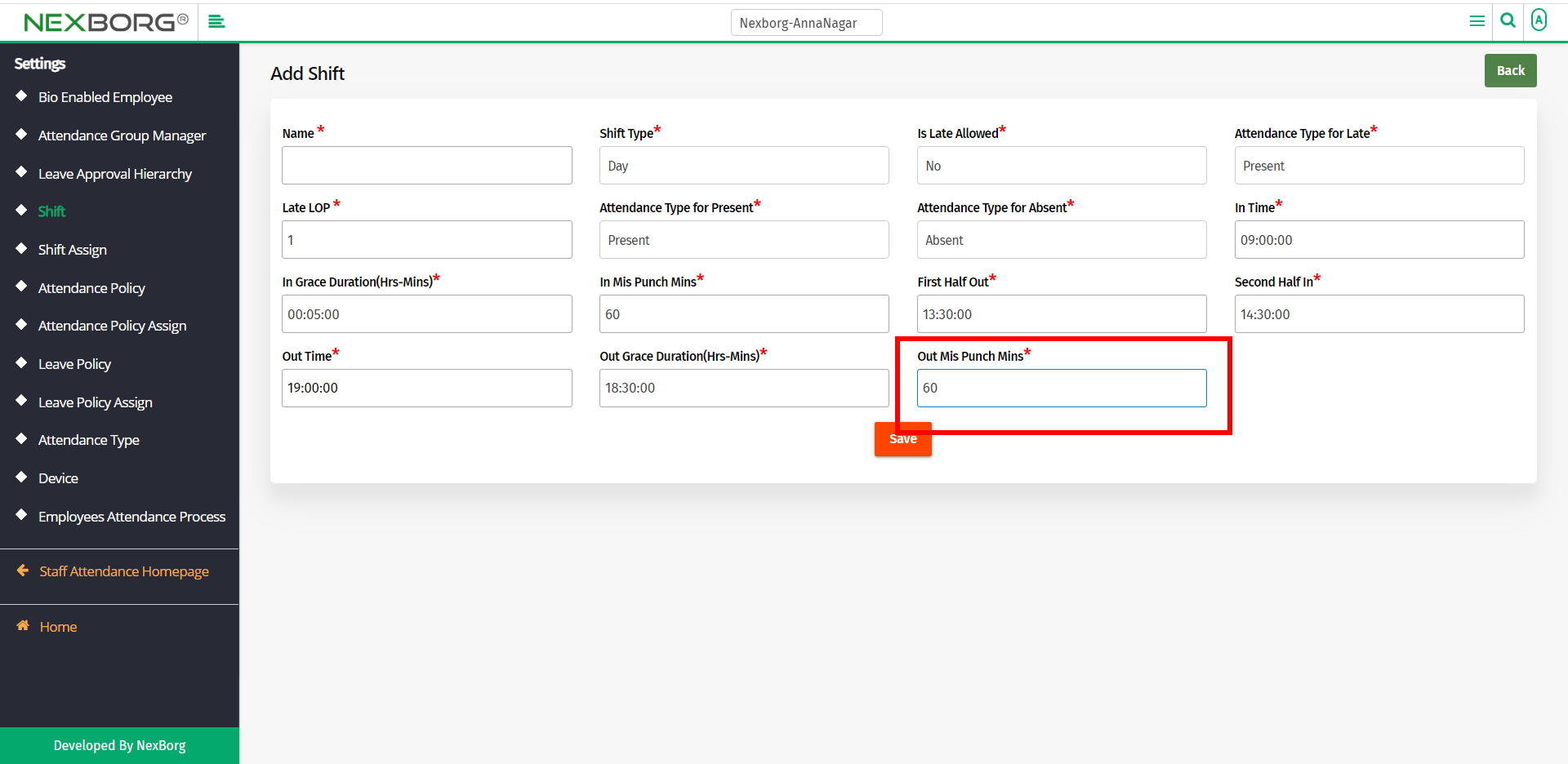Viewport: 1568px width, 764px height.
Task: Toggle the sidebar collapse icon beside logo
Action: [x=216, y=21]
